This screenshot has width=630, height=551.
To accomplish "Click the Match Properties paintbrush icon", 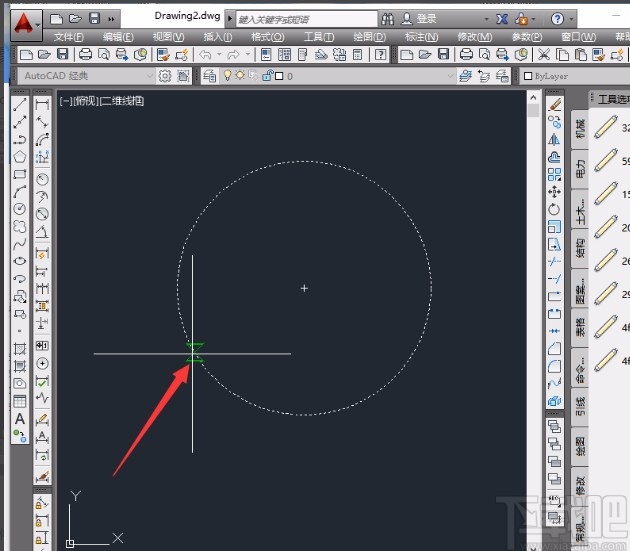I will (163, 54).
